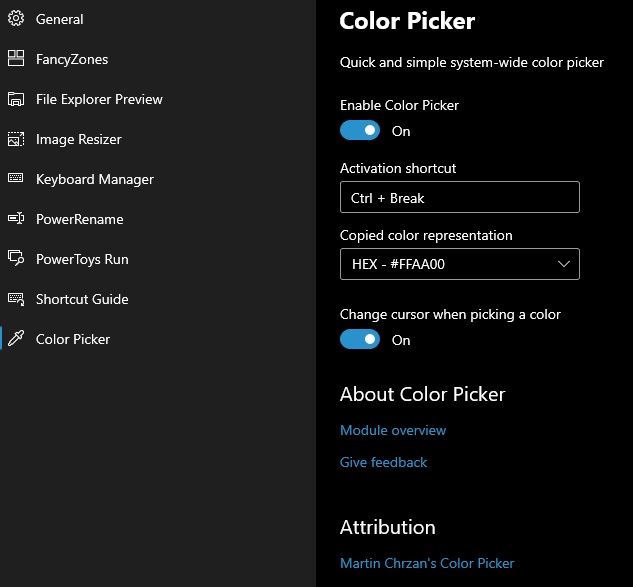Click the PowerToys Run magnifier icon
This screenshot has width=633, height=587.
click(16, 259)
